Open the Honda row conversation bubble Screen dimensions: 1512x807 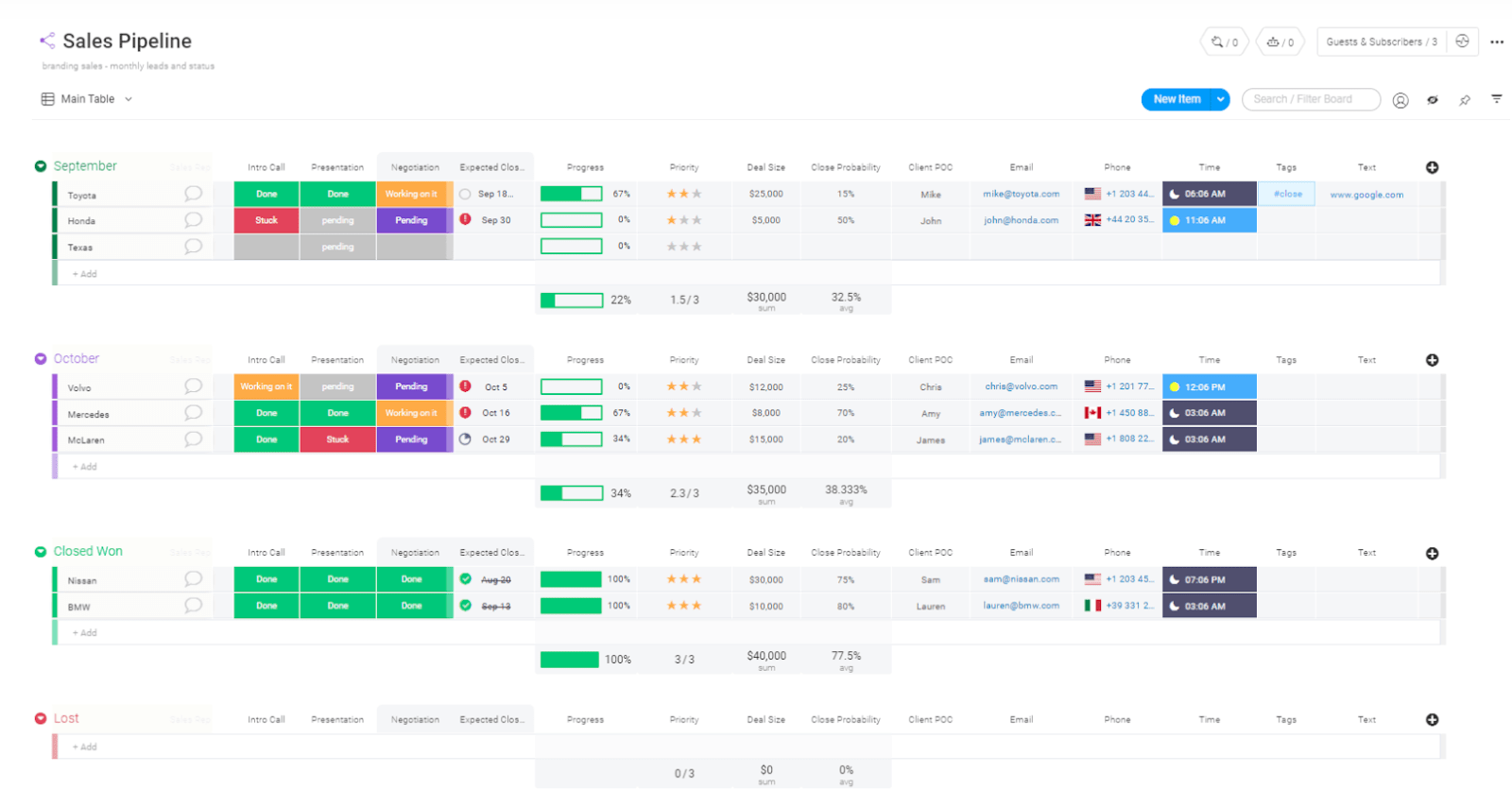pos(193,220)
